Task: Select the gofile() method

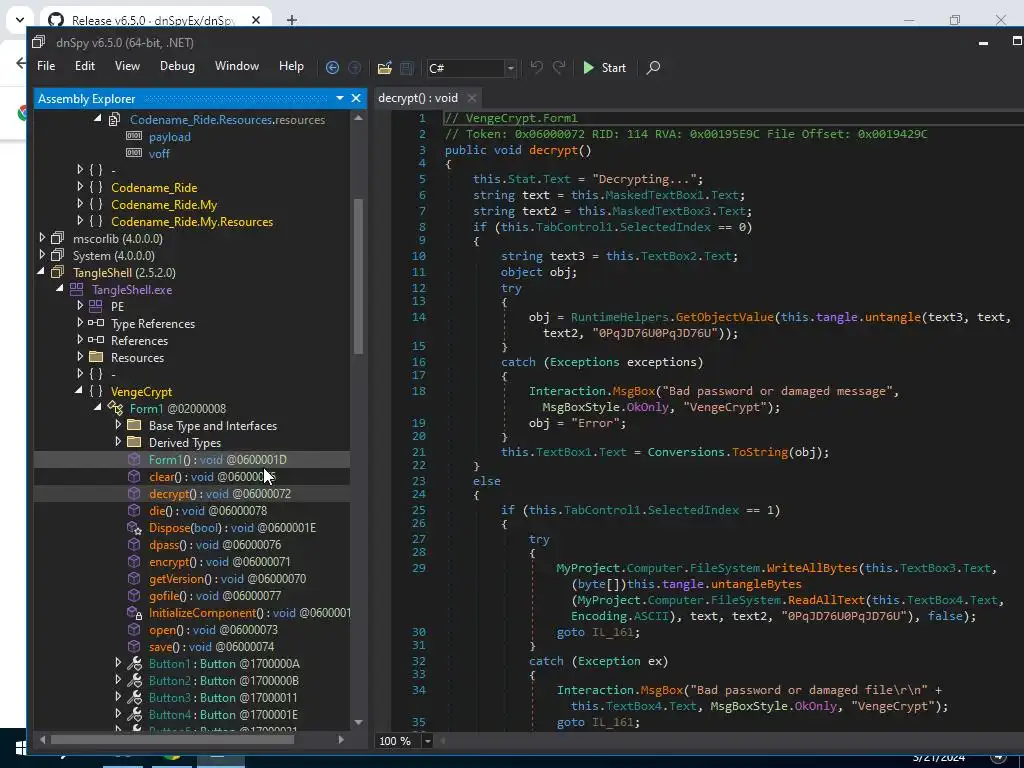Action: tap(215, 595)
